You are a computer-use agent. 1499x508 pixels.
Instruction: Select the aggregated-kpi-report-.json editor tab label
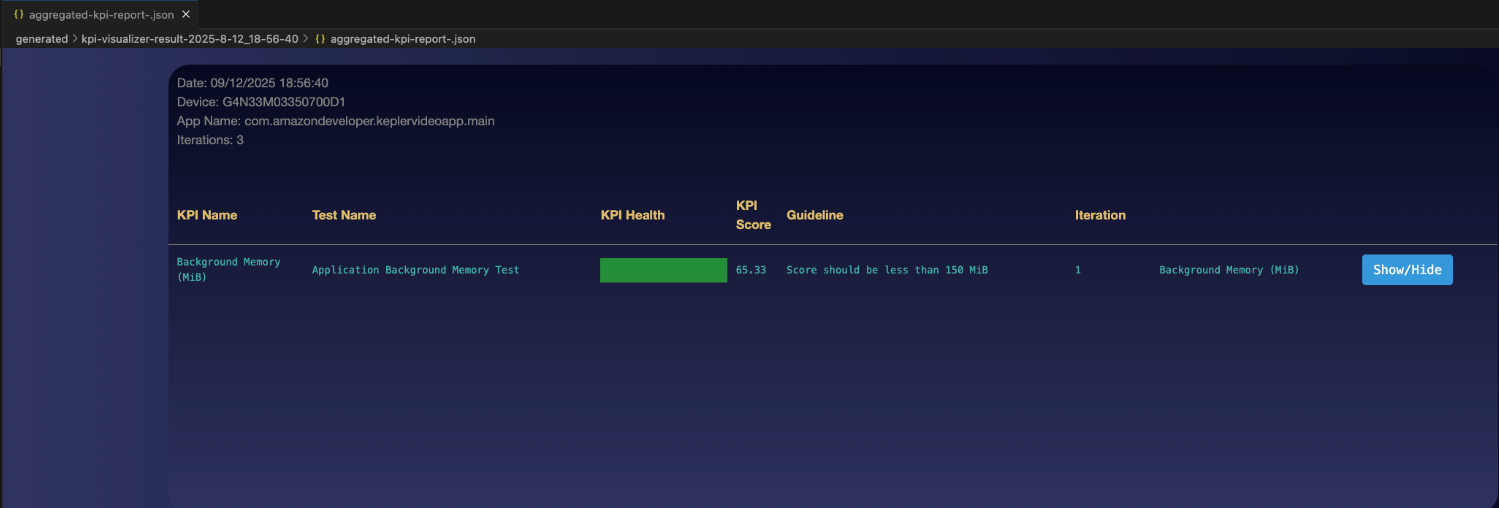point(101,14)
